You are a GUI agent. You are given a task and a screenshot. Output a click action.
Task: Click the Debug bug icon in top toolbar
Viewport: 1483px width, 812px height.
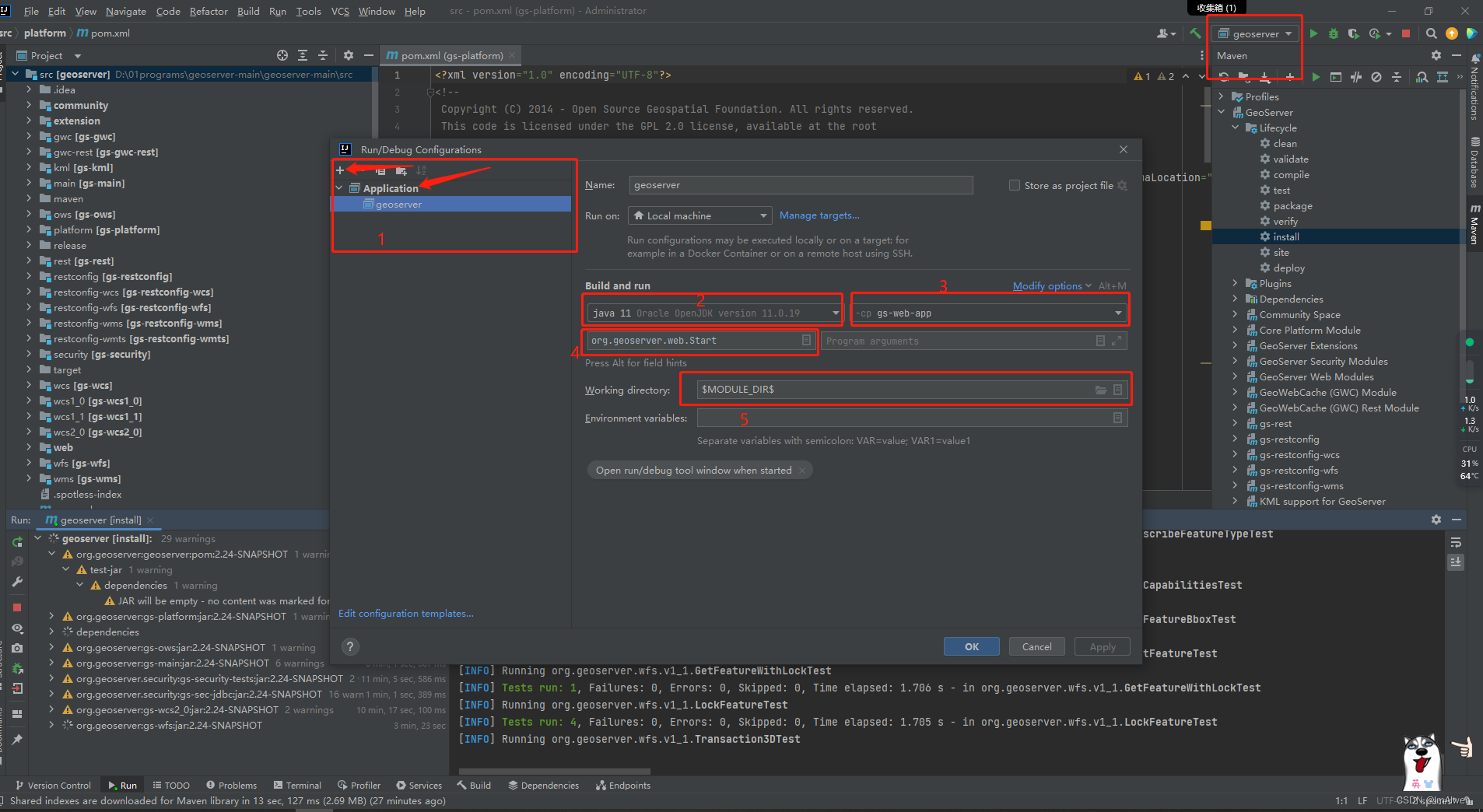(1334, 33)
